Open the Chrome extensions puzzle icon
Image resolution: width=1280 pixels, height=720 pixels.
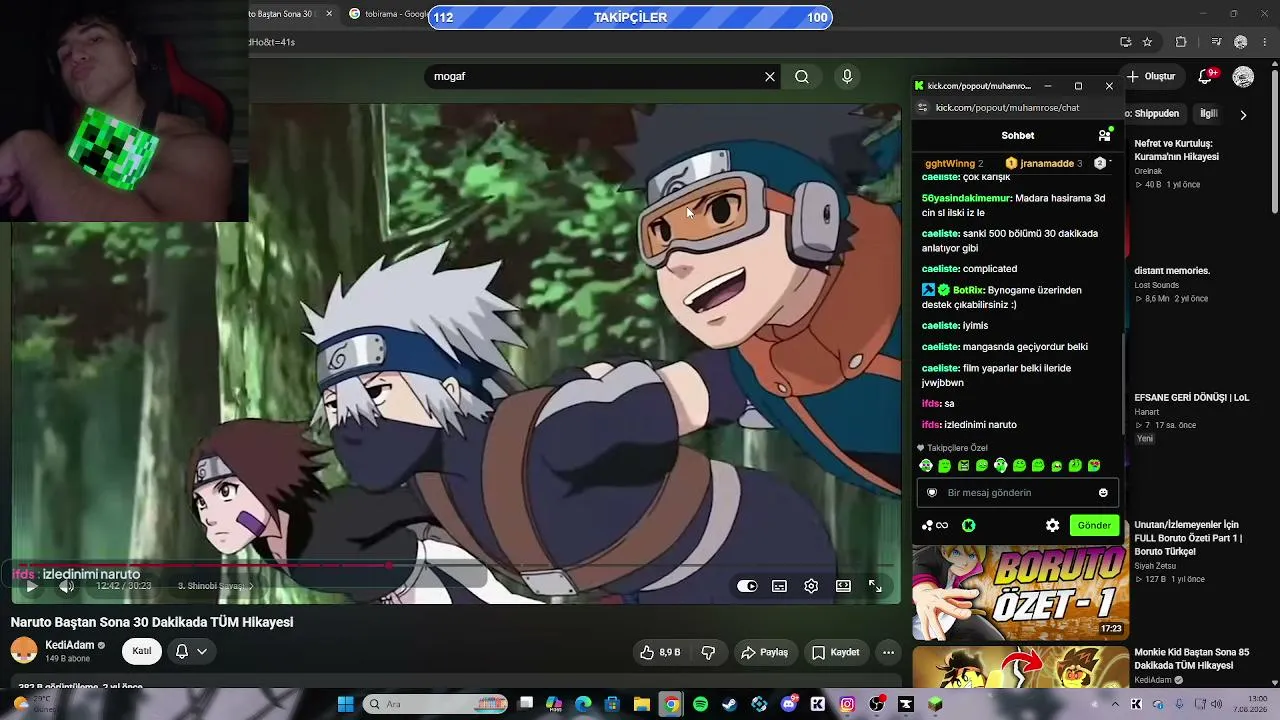pyautogui.click(x=1181, y=42)
